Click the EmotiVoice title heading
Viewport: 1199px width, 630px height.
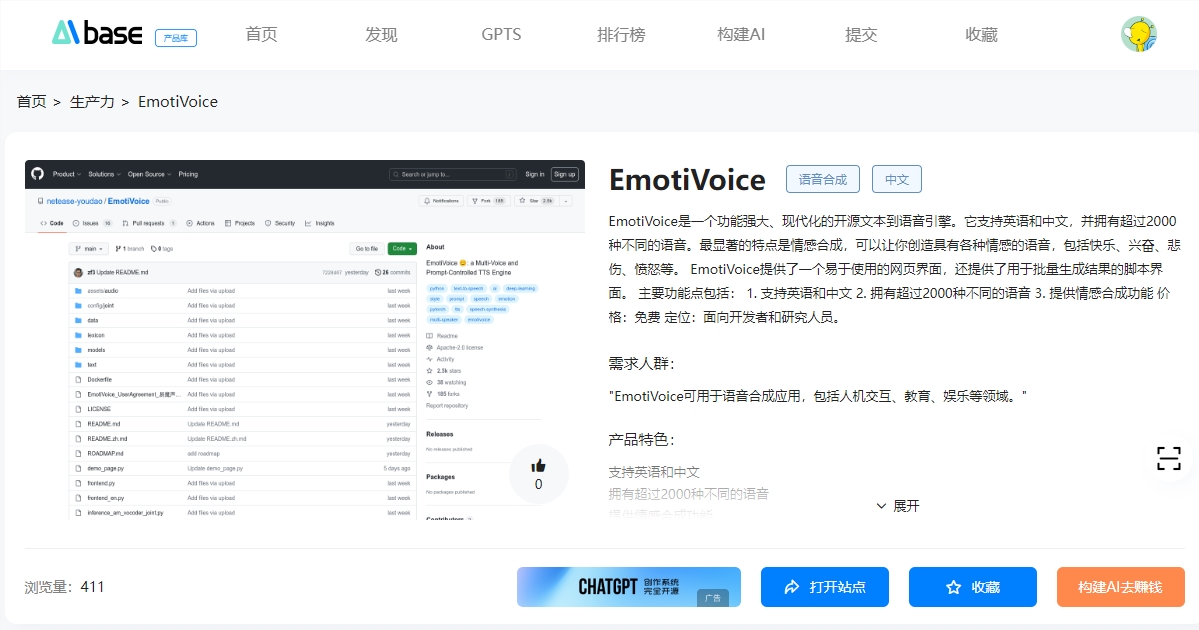pos(687,180)
